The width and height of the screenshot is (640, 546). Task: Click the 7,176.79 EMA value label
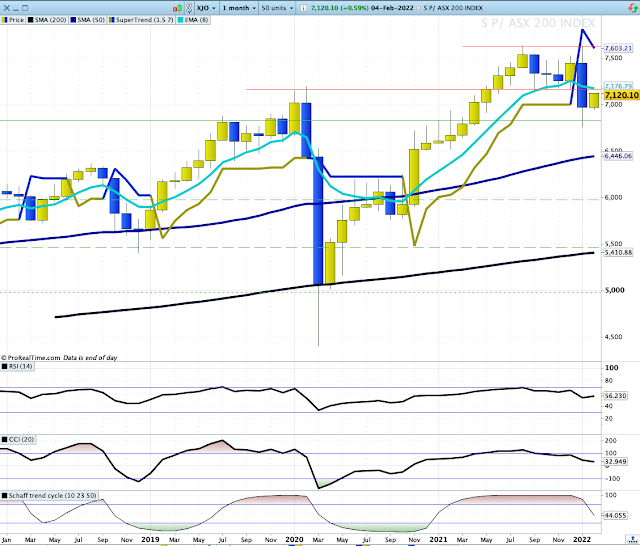[618, 86]
